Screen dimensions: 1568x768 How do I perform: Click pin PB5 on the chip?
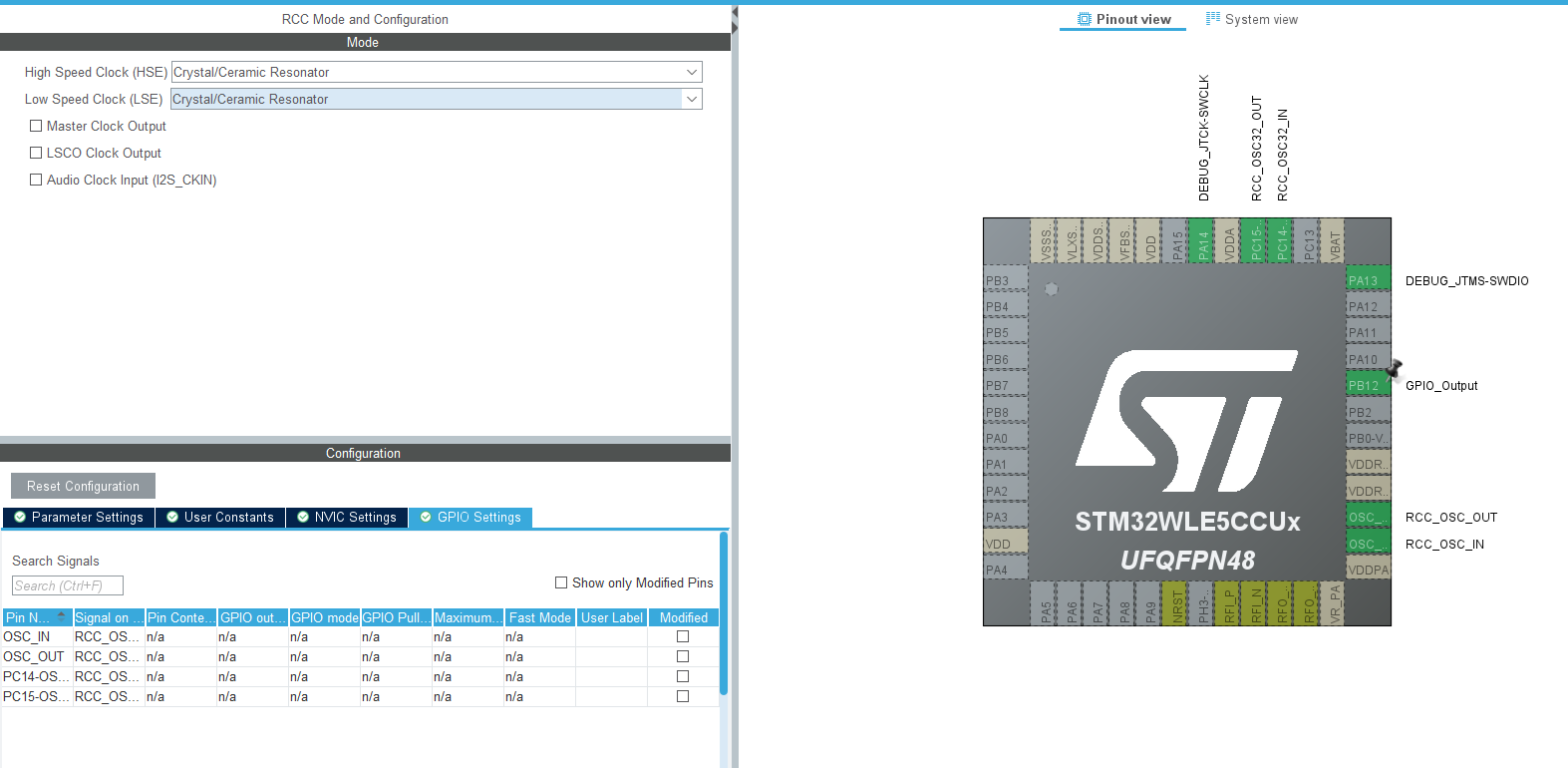click(x=1006, y=333)
